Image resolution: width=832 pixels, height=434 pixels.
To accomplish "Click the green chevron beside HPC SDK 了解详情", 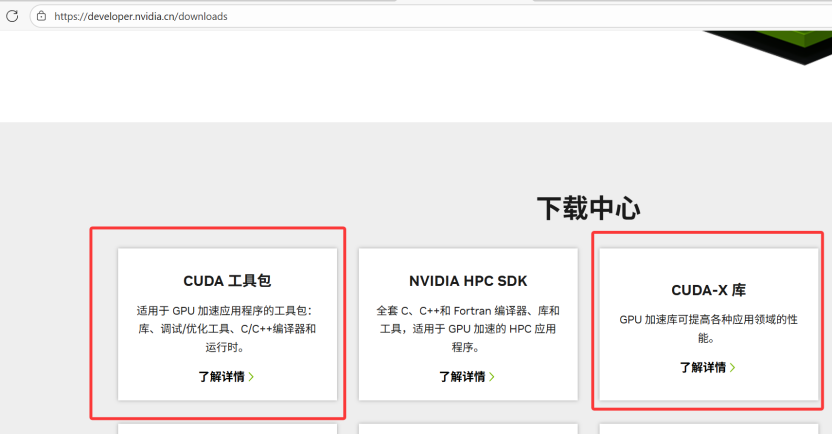I will pyautogui.click(x=492, y=377).
